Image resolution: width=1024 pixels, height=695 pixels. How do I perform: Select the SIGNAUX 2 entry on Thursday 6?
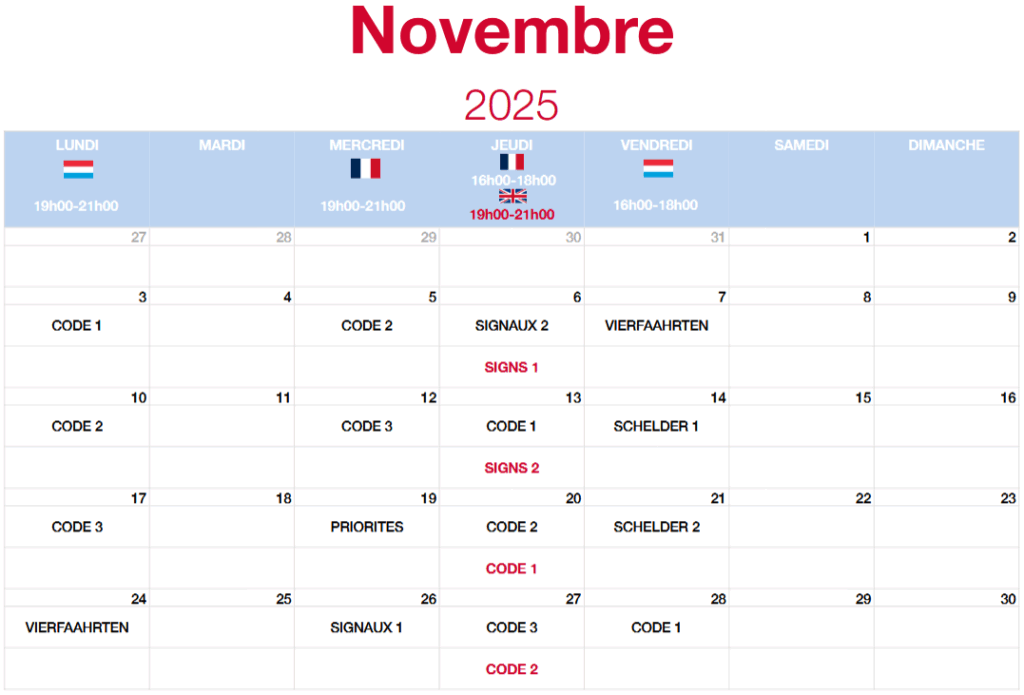[x=511, y=325]
